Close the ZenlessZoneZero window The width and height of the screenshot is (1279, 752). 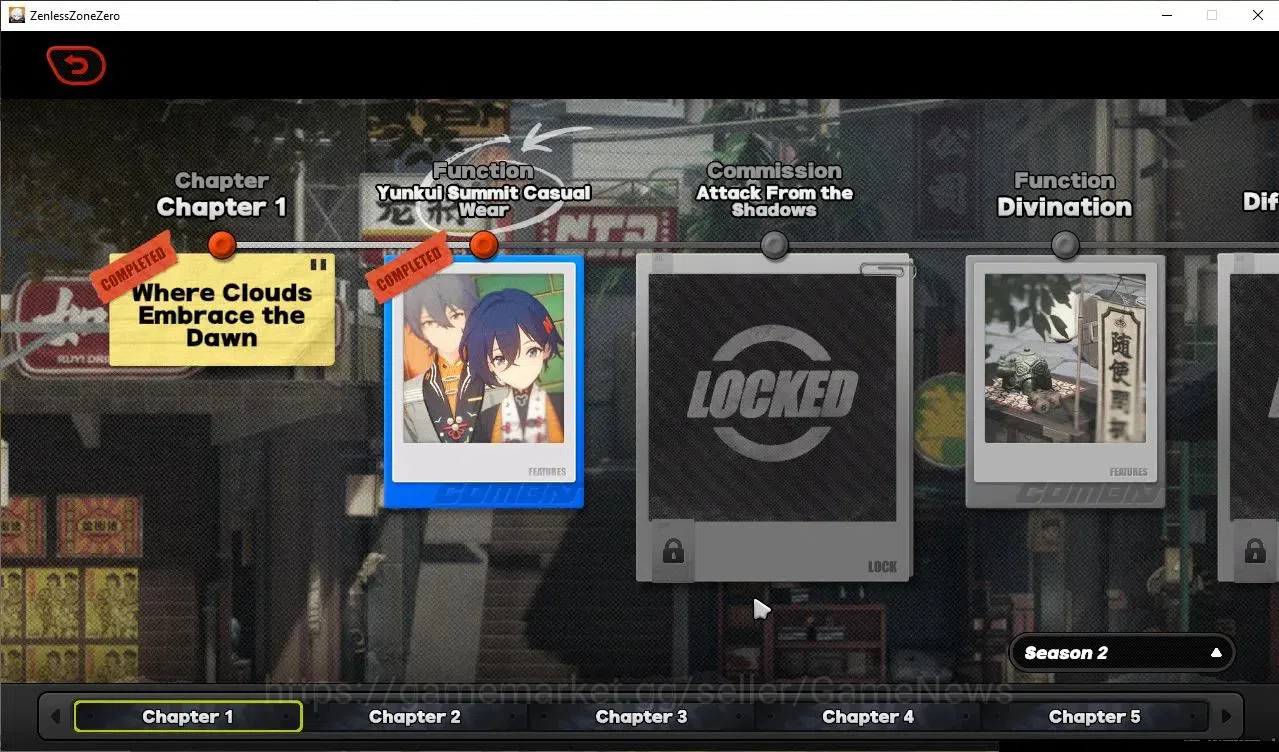pyautogui.click(x=1257, y=15)
